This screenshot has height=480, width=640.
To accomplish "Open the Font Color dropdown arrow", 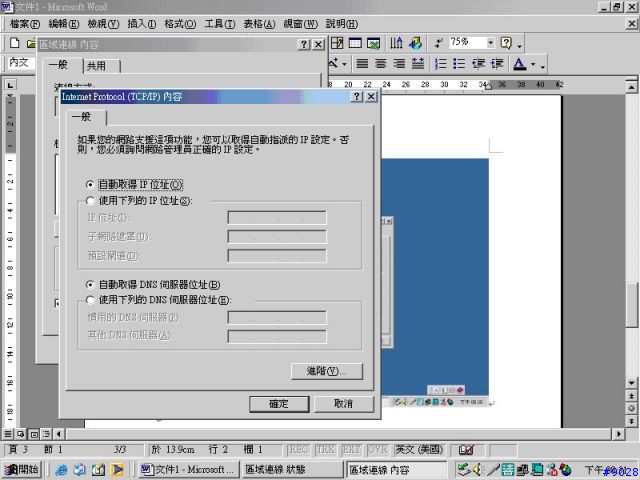I will point(533,64).
